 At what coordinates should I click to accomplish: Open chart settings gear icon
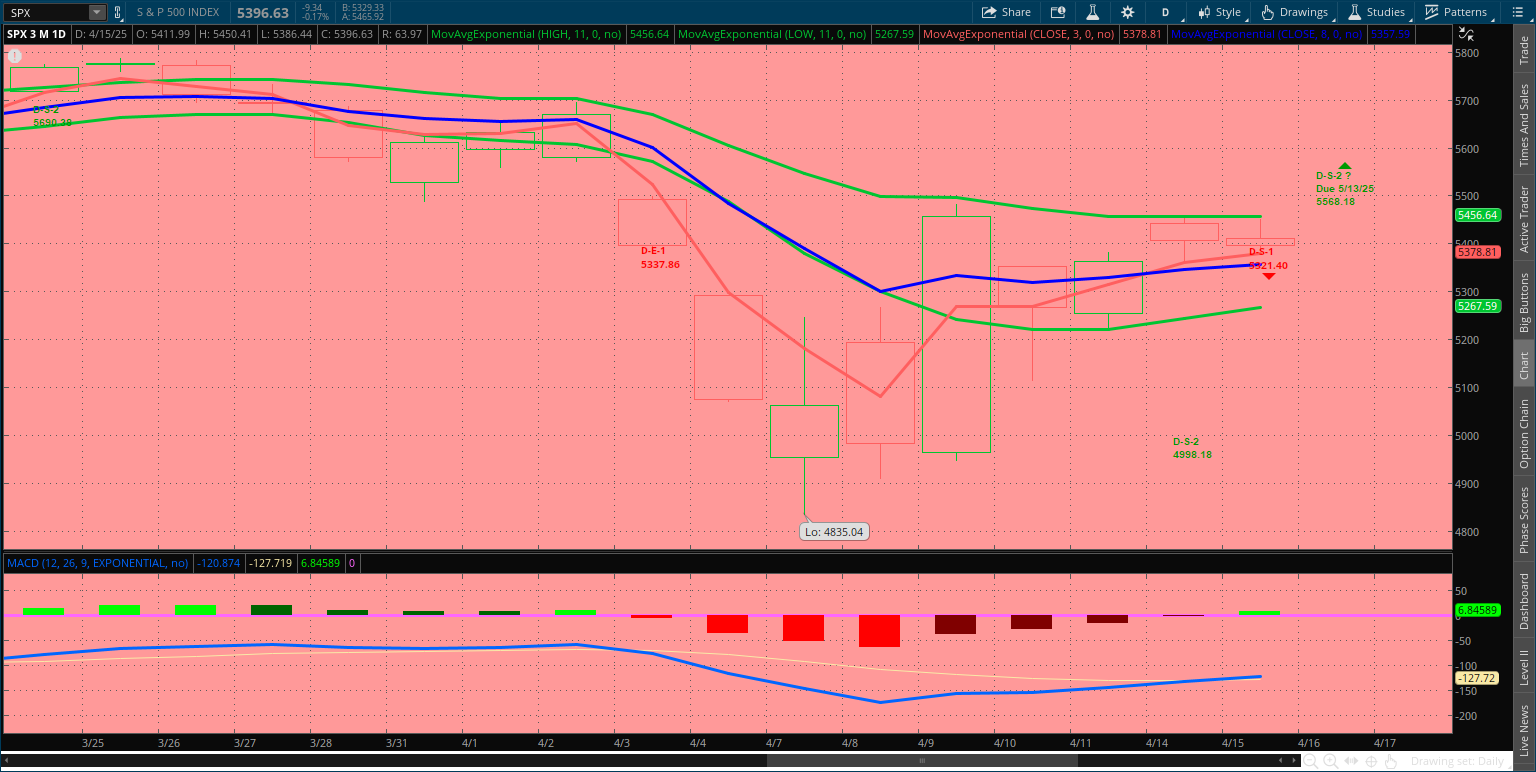pyautogui.click(x=1128, y=12)
